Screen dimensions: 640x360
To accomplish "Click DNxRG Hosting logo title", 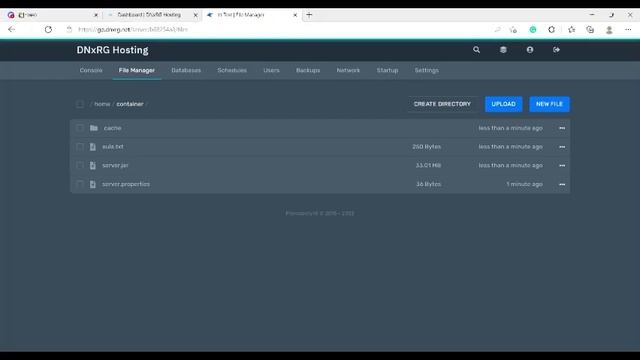I will (112, 50).
